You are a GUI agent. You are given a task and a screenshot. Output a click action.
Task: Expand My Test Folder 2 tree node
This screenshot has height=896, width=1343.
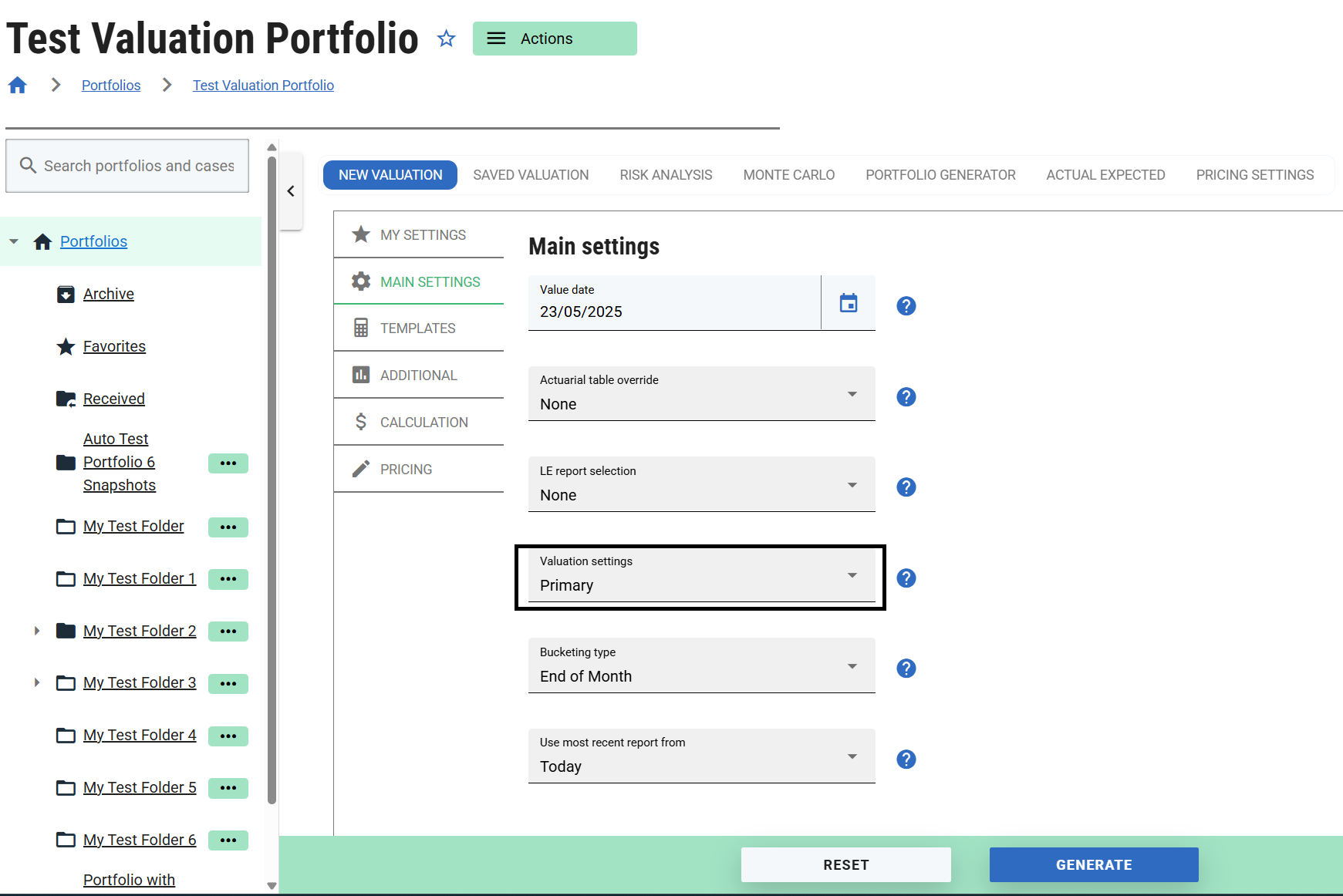36,631
